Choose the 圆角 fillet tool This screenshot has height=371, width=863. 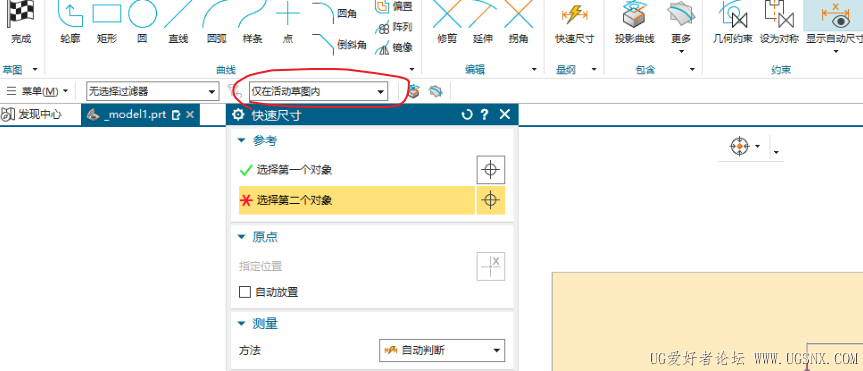335,13
